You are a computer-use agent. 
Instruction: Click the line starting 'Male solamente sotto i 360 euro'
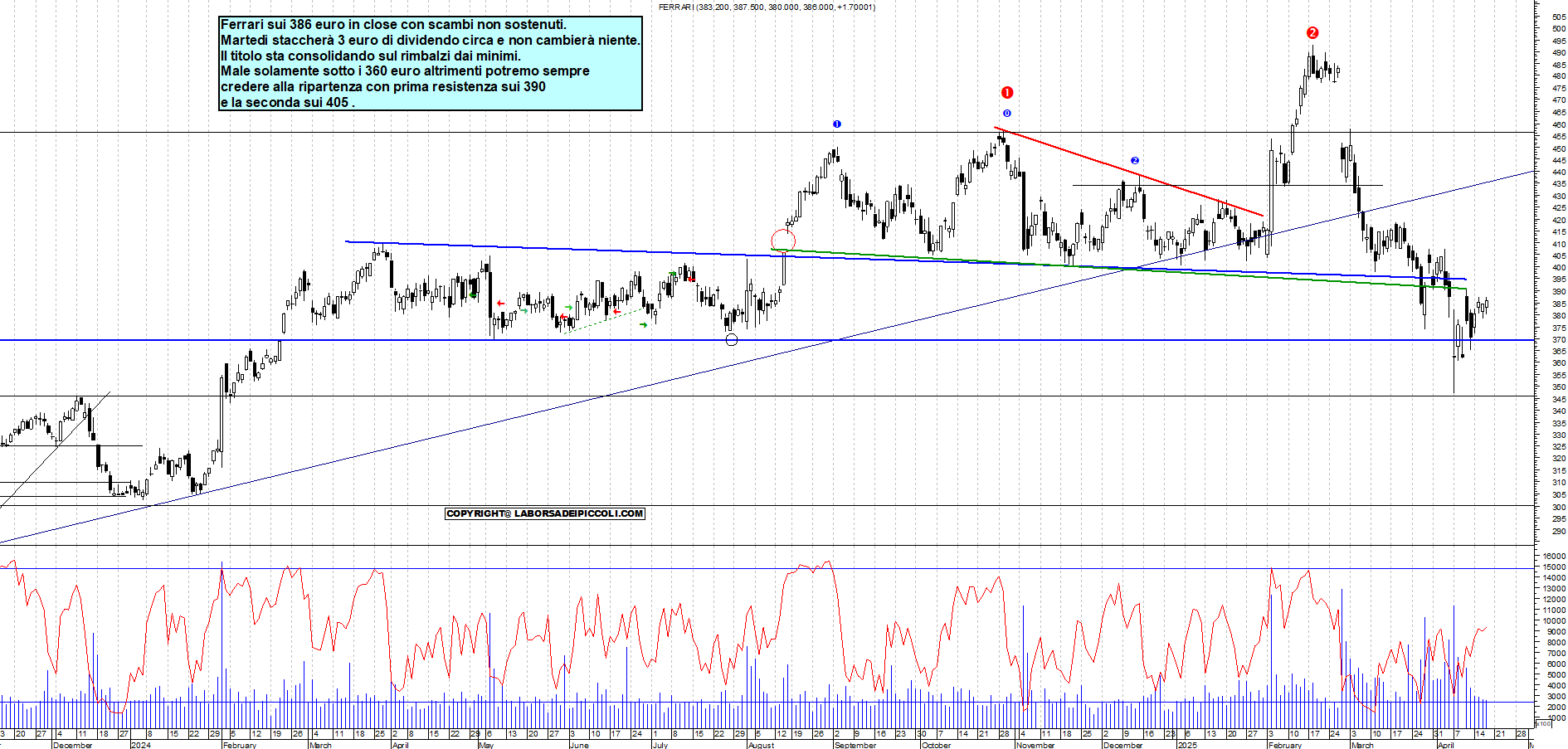click(405, 71)
